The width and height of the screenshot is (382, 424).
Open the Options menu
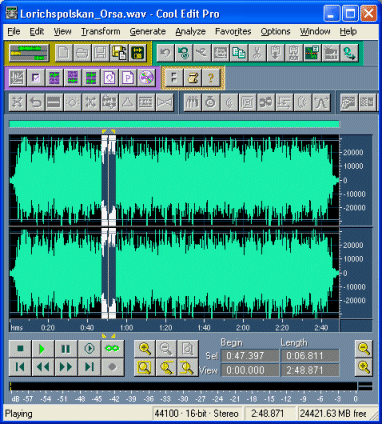[275, 32]
